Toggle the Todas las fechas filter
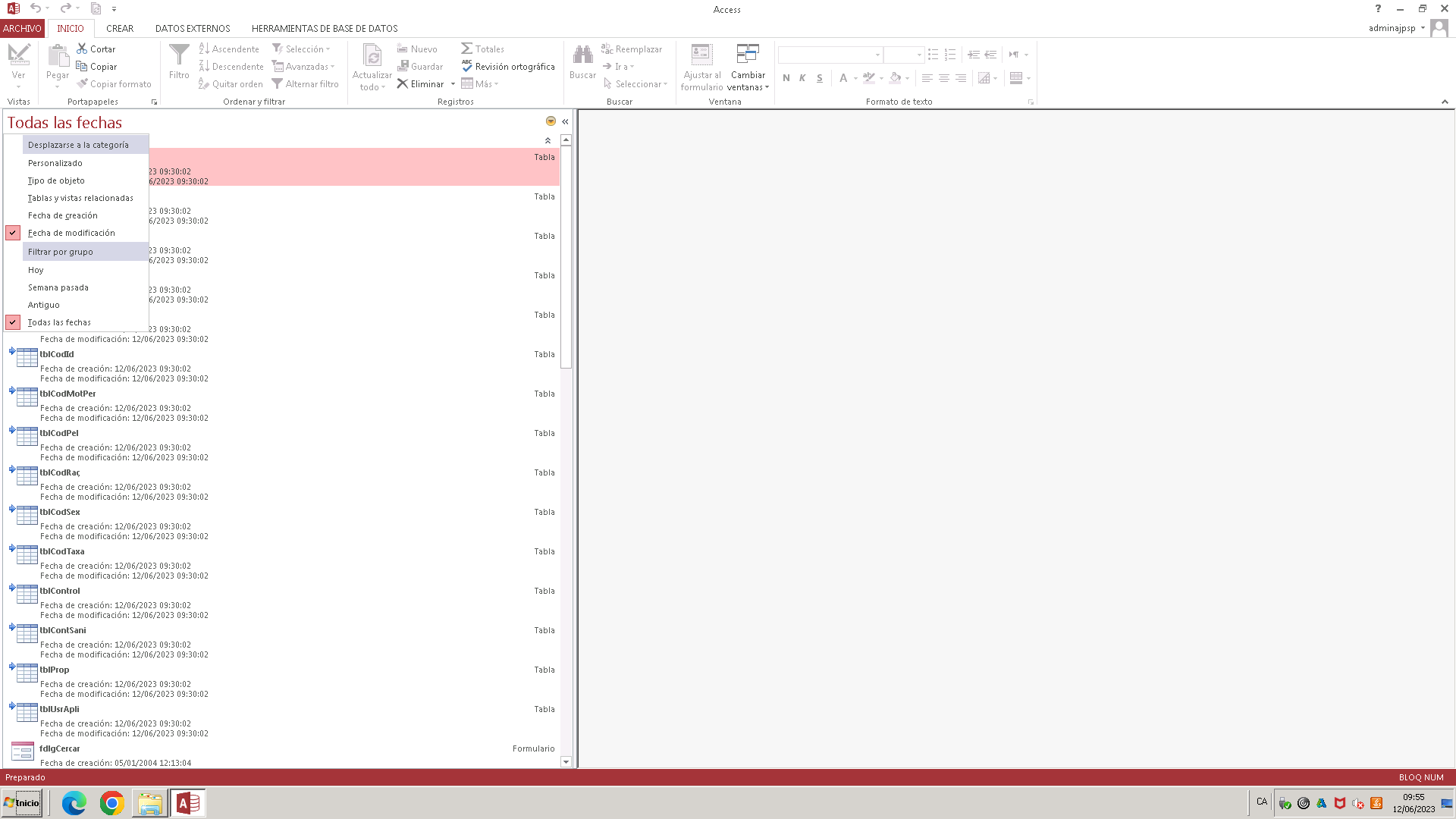 click(59, 322)
